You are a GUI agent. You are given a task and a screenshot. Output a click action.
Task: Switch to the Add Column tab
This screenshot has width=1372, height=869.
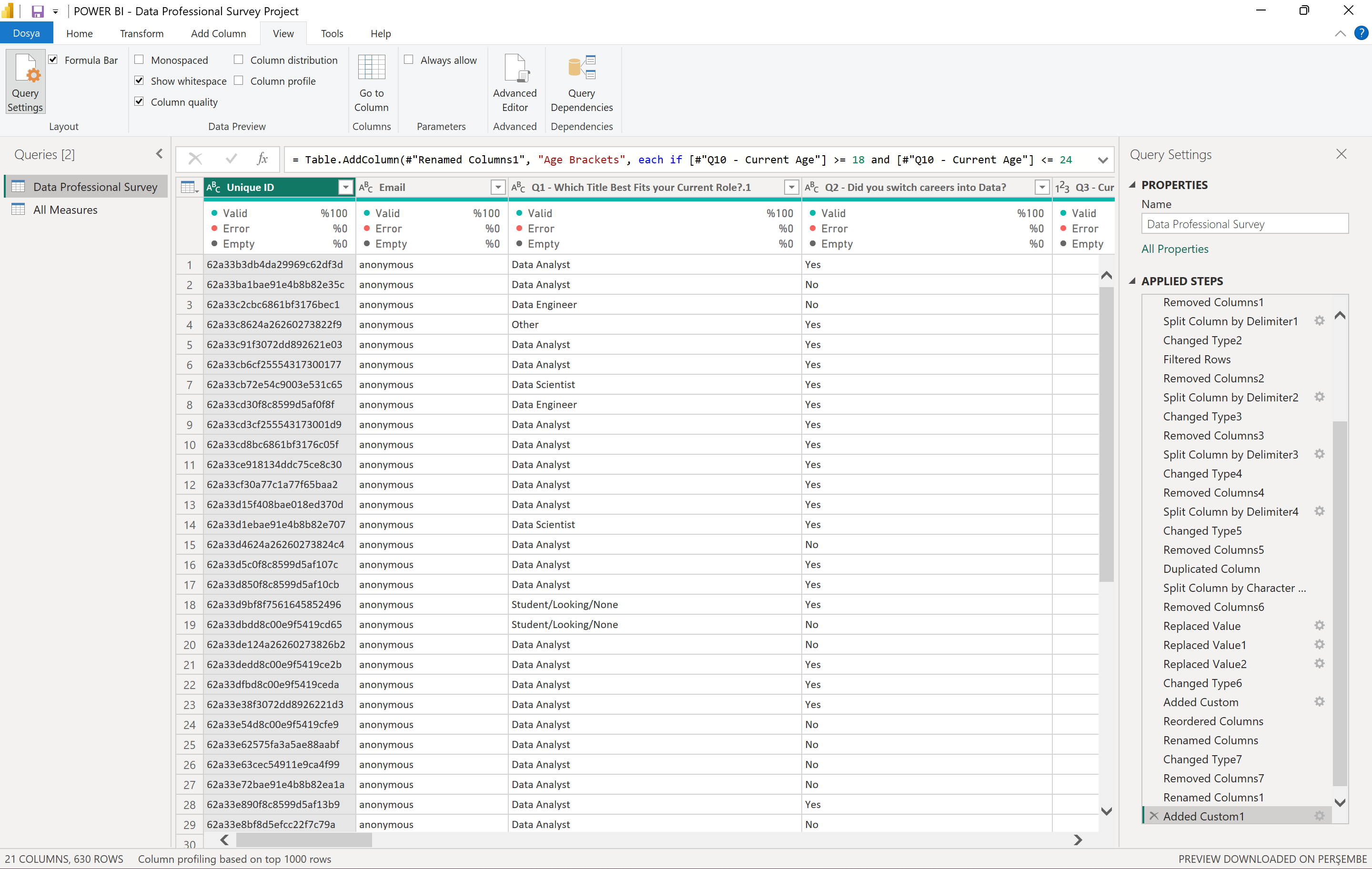(x=218, y=33)
